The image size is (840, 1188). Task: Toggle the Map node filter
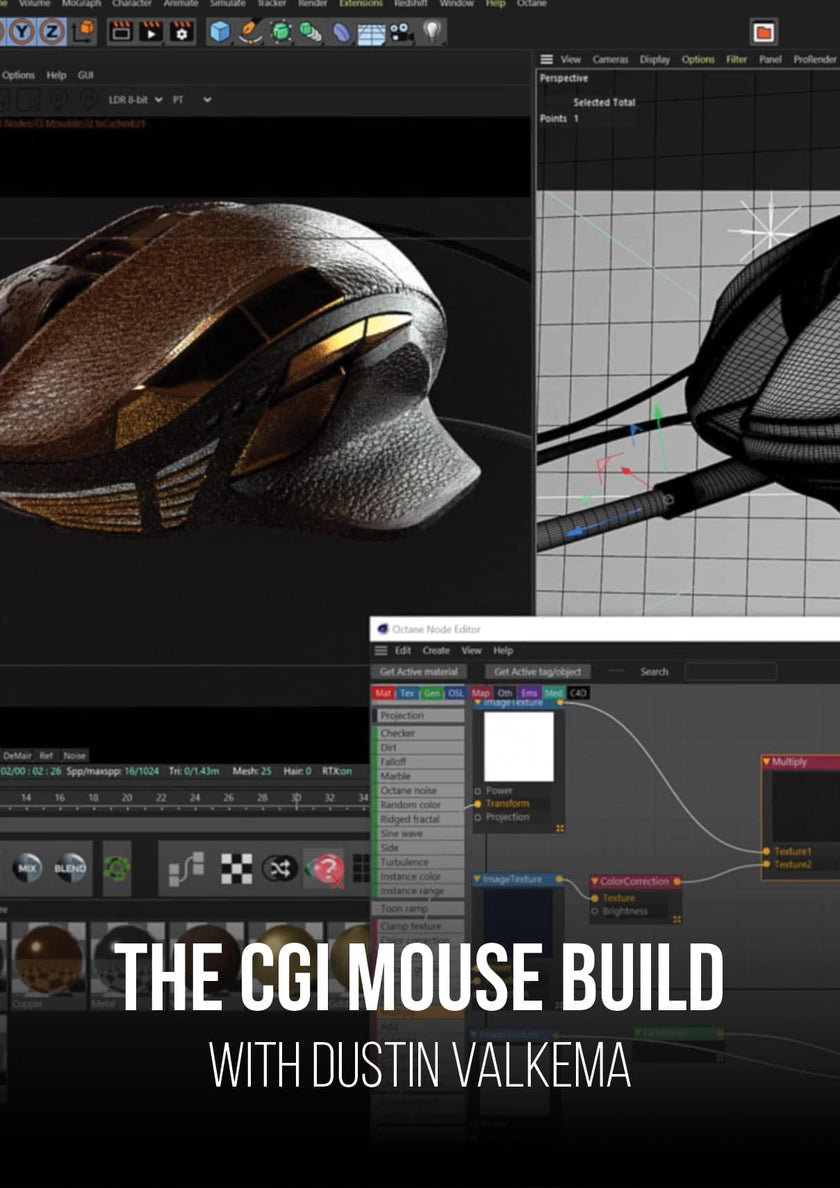click(481, 693)
